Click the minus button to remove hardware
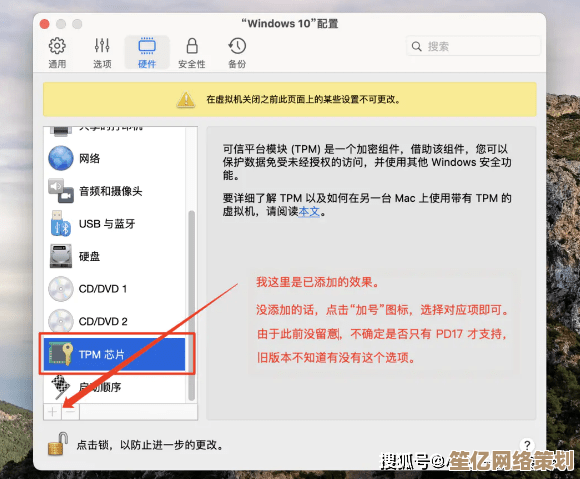This screenshot has height=479, width=580. [70, 412]
